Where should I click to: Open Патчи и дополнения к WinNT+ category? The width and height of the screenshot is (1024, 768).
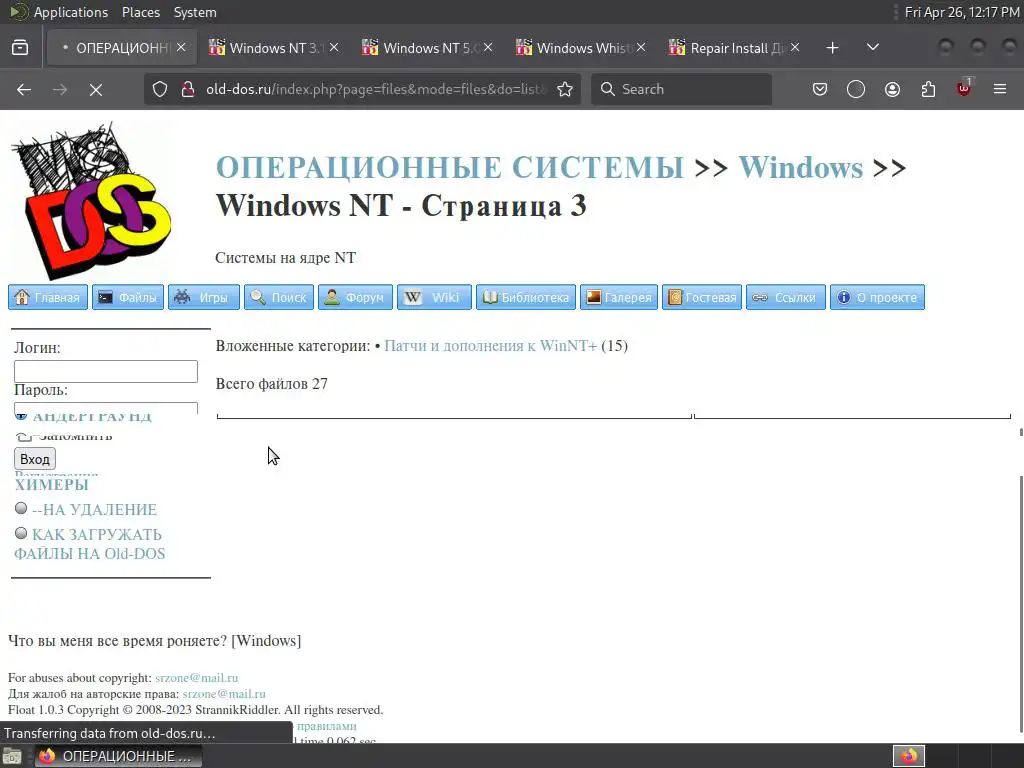click(490, 346)
